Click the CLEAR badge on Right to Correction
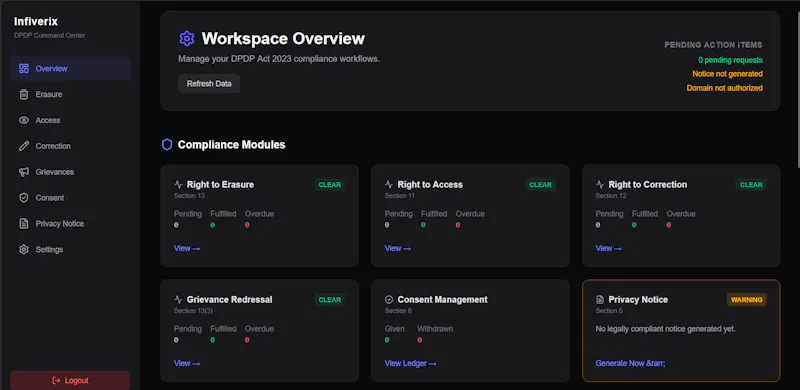800x390 pixels. [751, 185]
